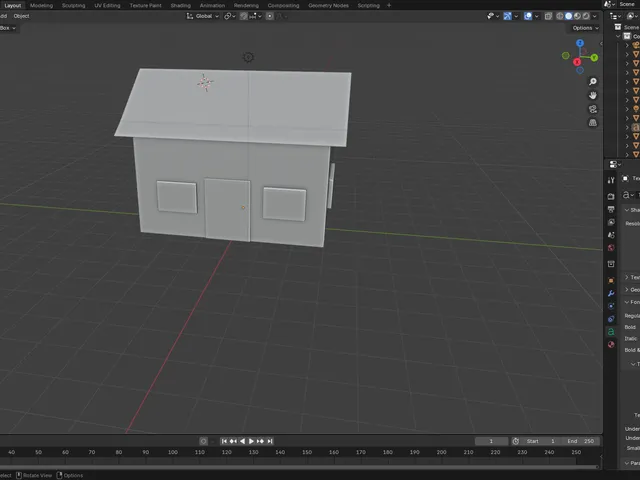Click the pan hand icon in viewport
This screenshot has width=640, height=480.
point(593,96)
